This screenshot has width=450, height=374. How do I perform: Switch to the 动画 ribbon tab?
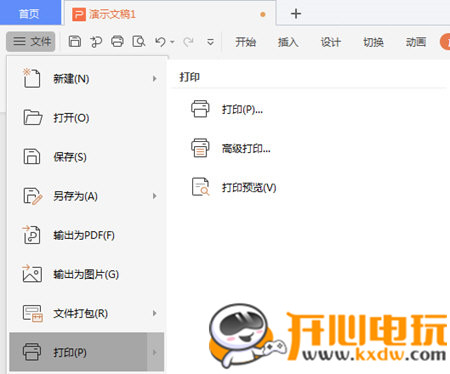point(416,42)
